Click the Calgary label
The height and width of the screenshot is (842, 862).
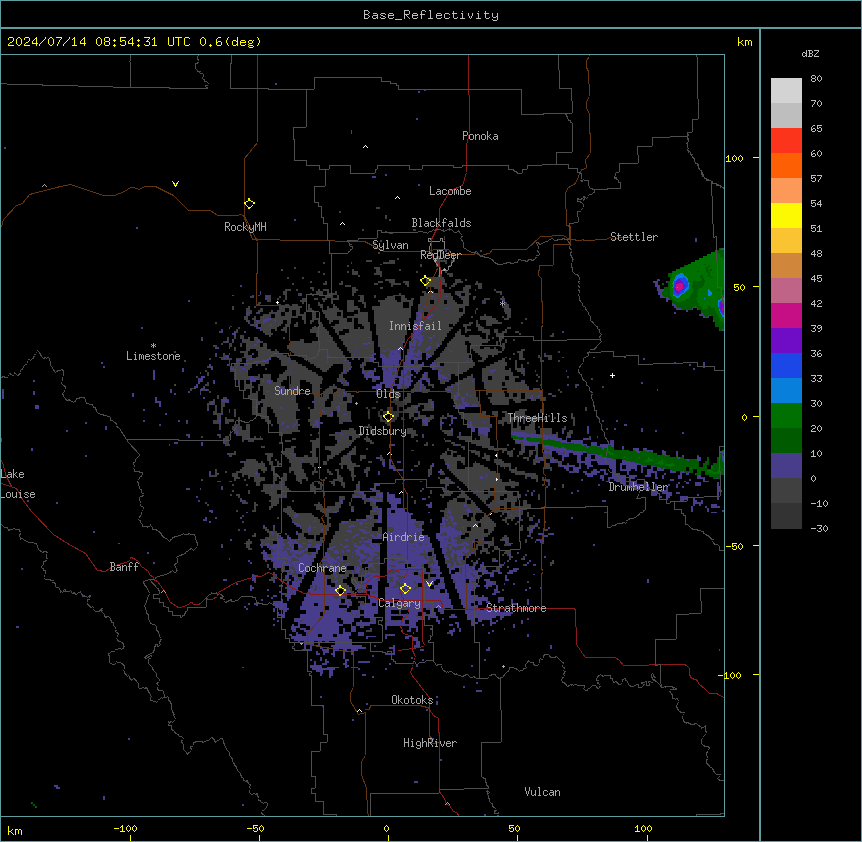[399, 603]
